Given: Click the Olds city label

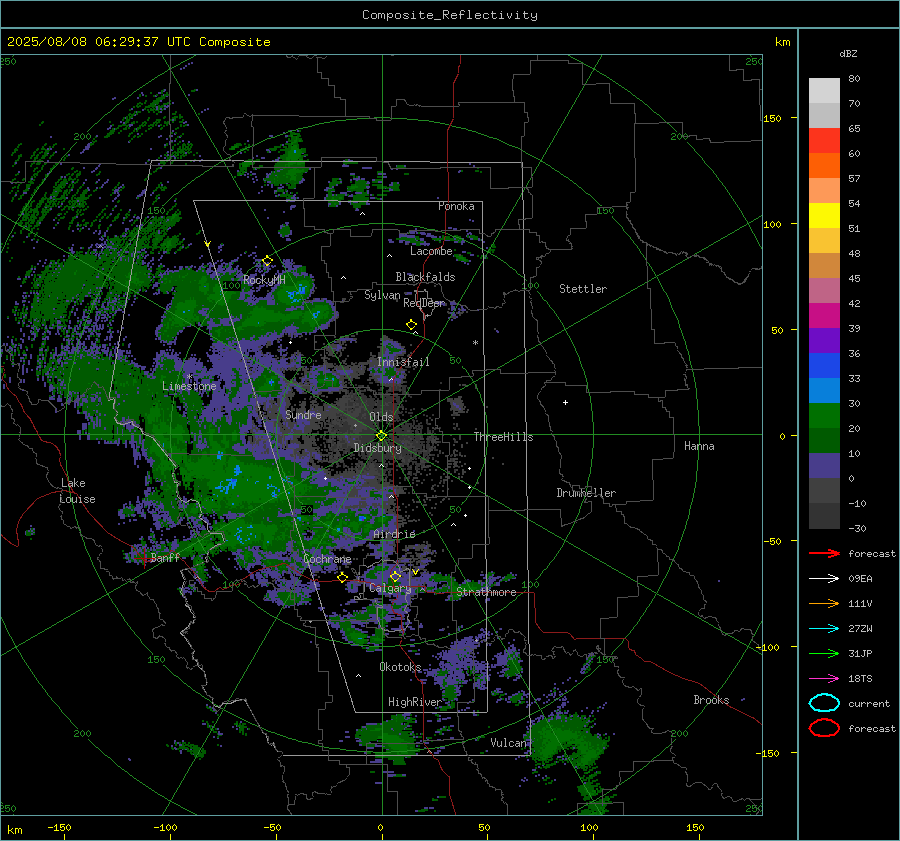Looking at the screenshot, I should coord(381,417).
